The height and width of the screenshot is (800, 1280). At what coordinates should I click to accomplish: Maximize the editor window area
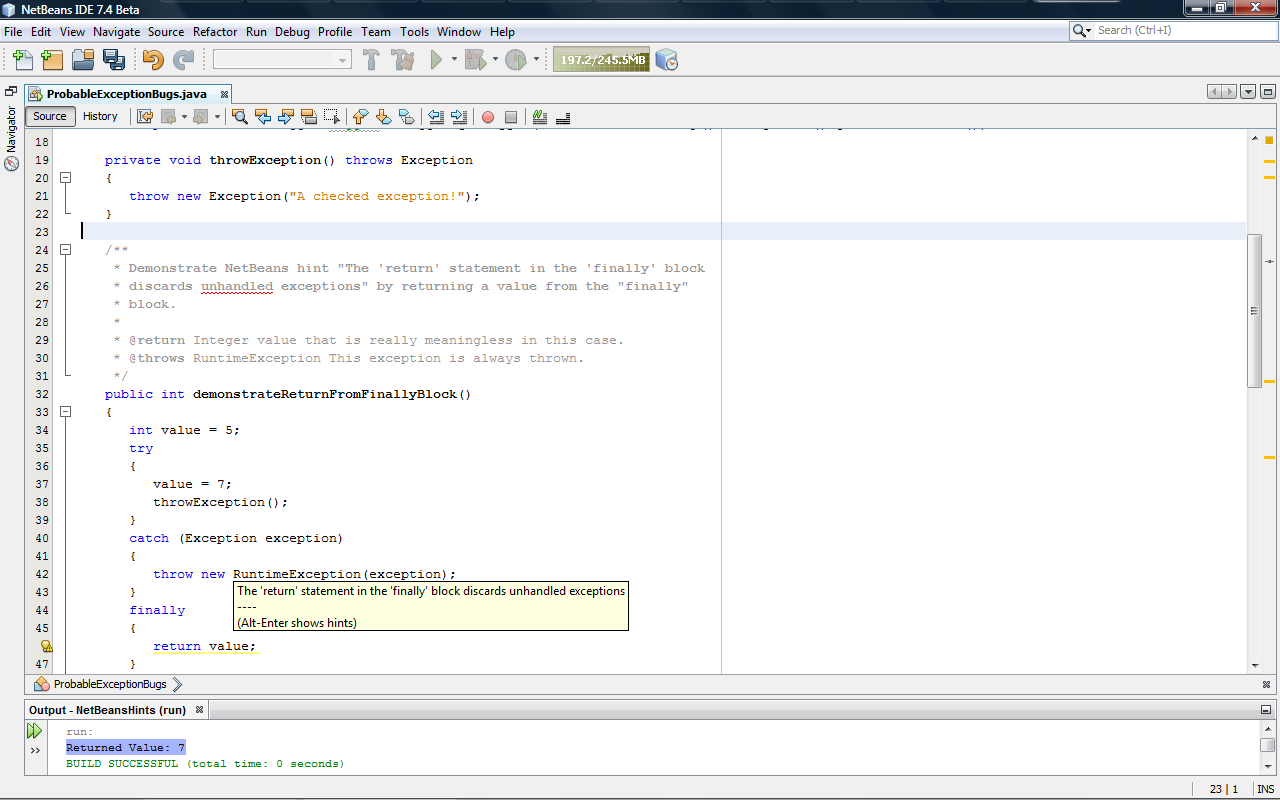1268,92
